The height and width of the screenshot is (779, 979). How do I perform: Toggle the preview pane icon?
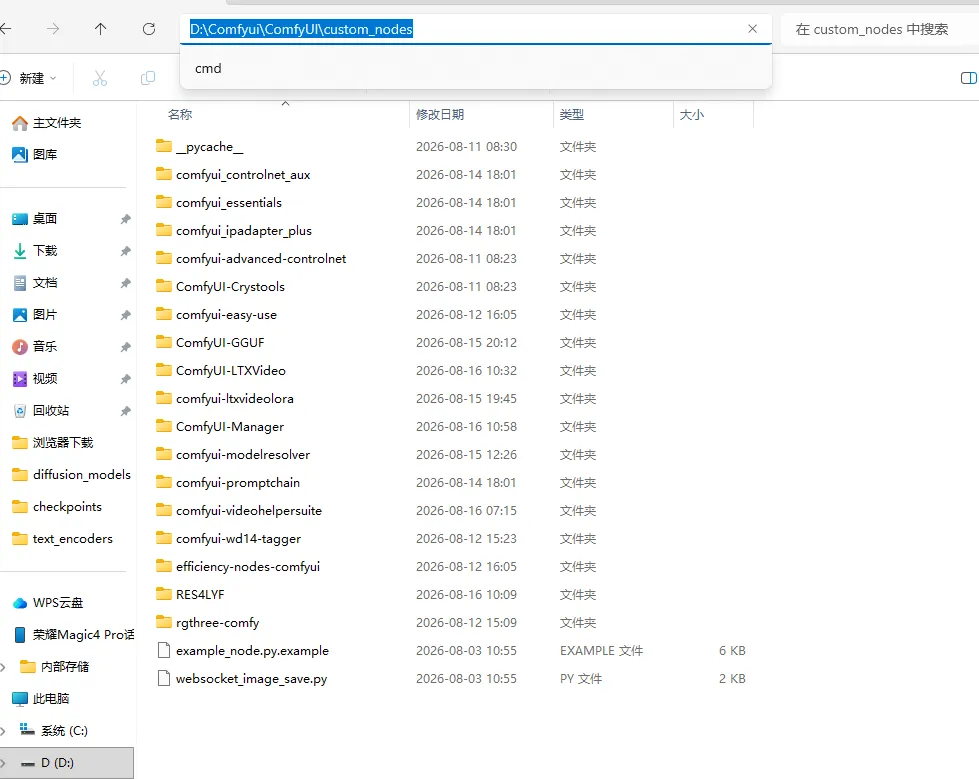coord(968,78)
